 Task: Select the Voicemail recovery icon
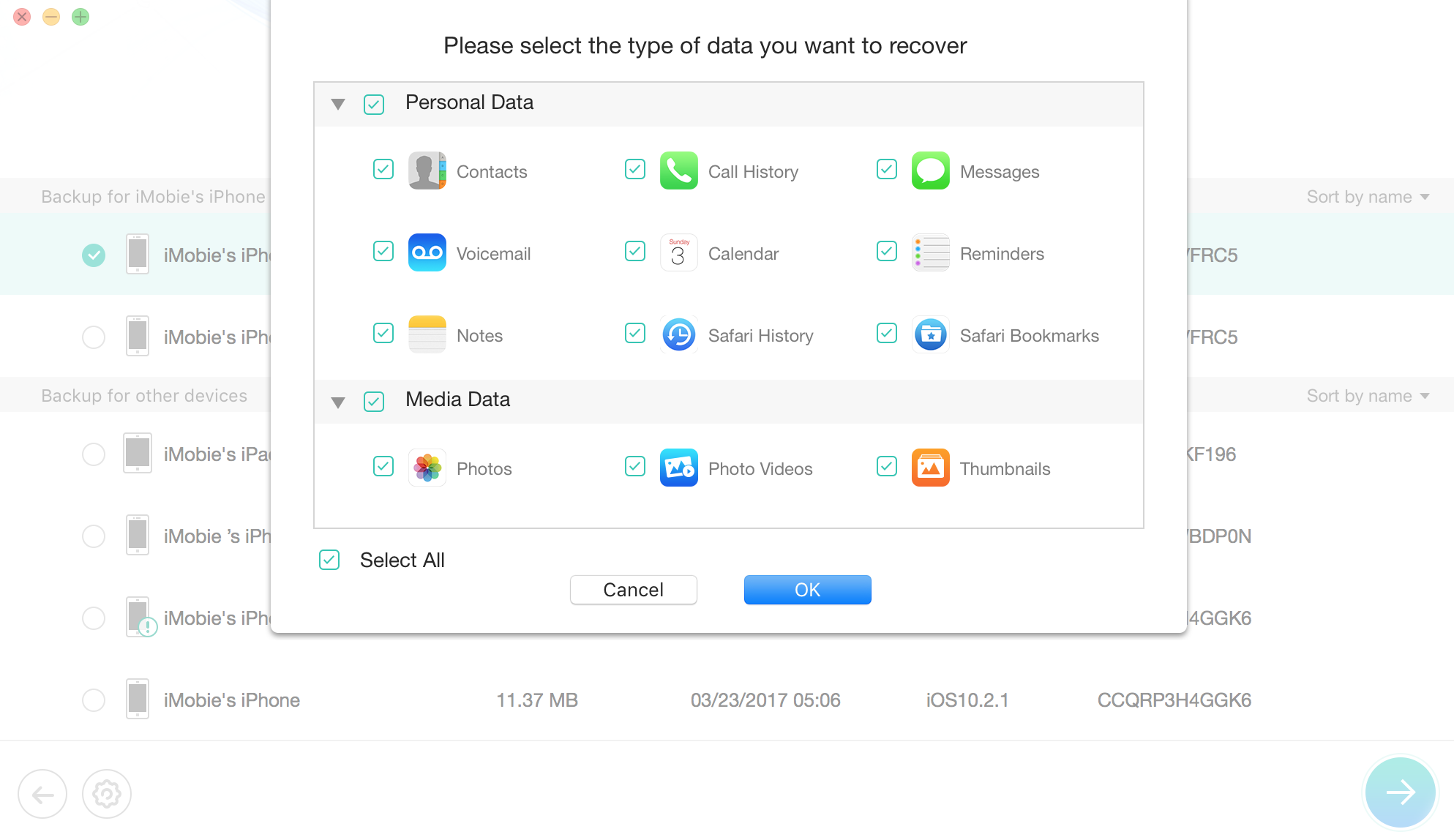427,253
